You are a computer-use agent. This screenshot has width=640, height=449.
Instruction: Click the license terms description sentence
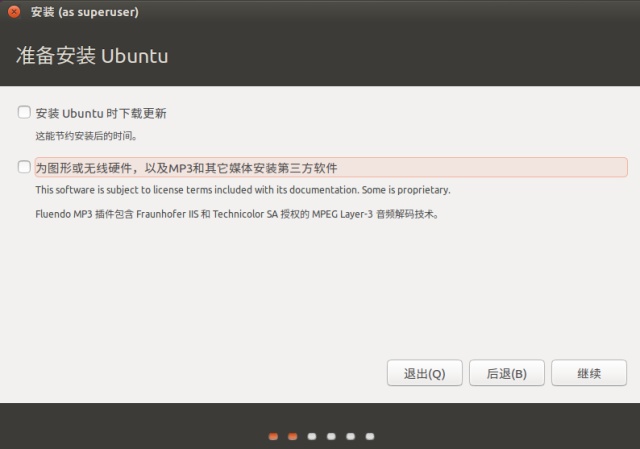243,190
